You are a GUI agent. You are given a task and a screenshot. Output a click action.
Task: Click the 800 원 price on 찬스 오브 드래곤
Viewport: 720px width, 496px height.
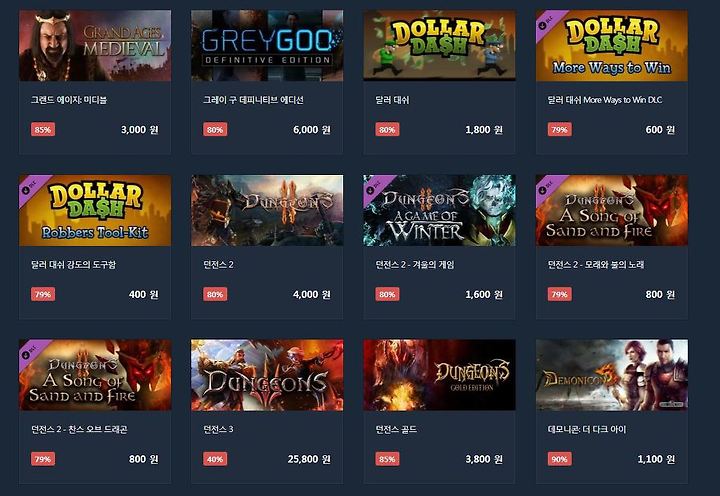143,459
